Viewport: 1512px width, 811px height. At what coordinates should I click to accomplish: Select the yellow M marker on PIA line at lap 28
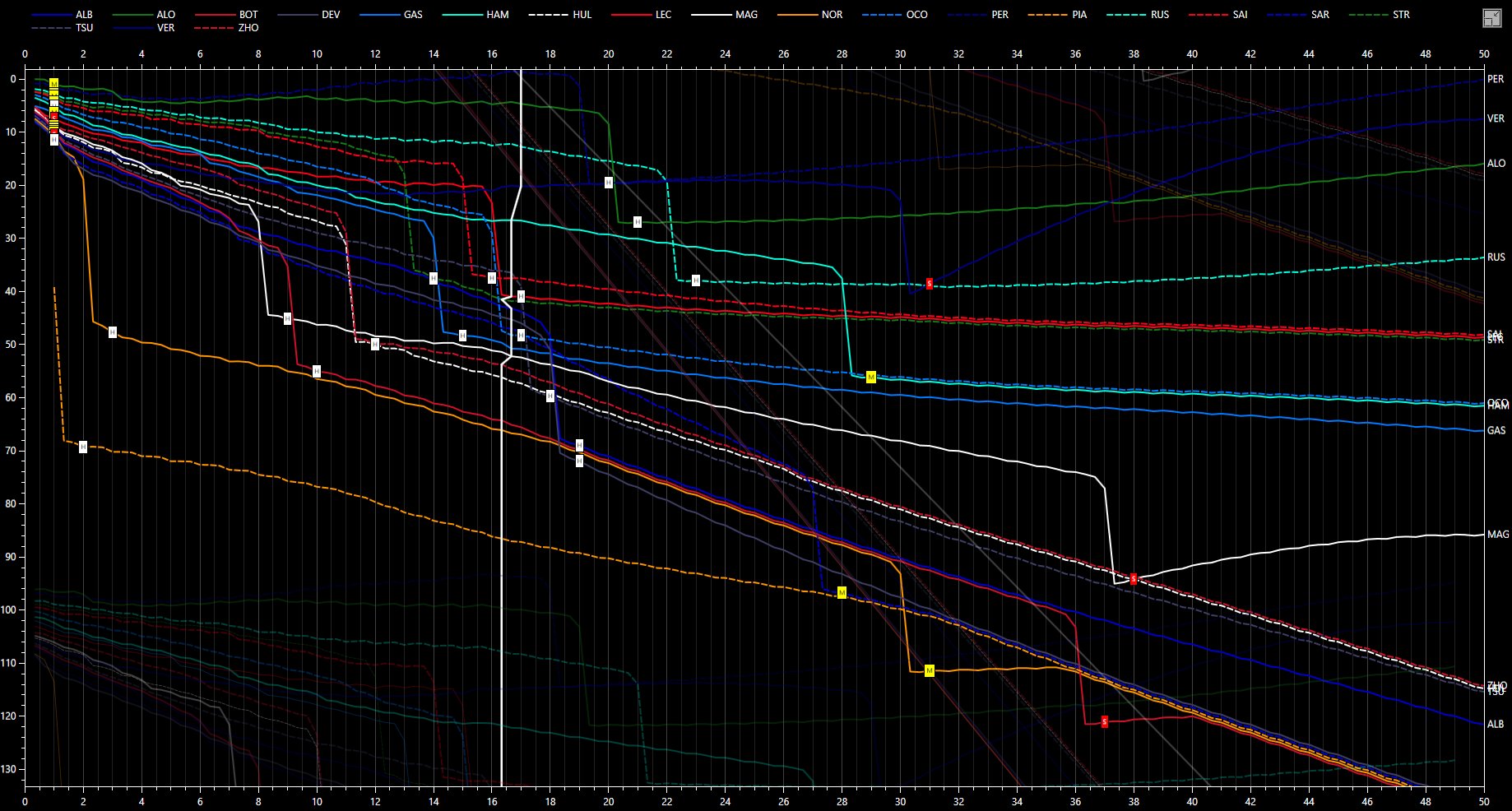click(842, 593)
